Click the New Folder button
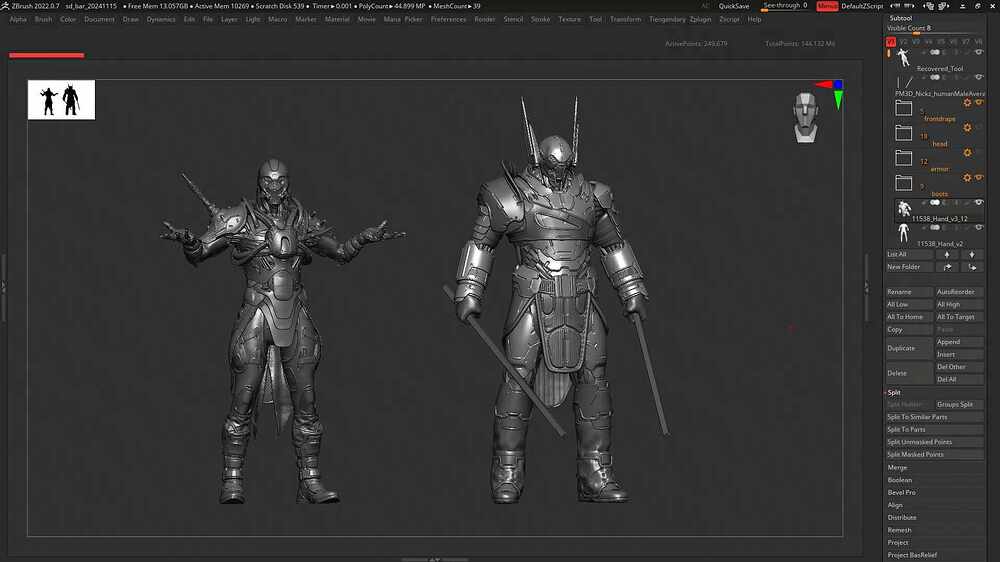 coord(909,267)
